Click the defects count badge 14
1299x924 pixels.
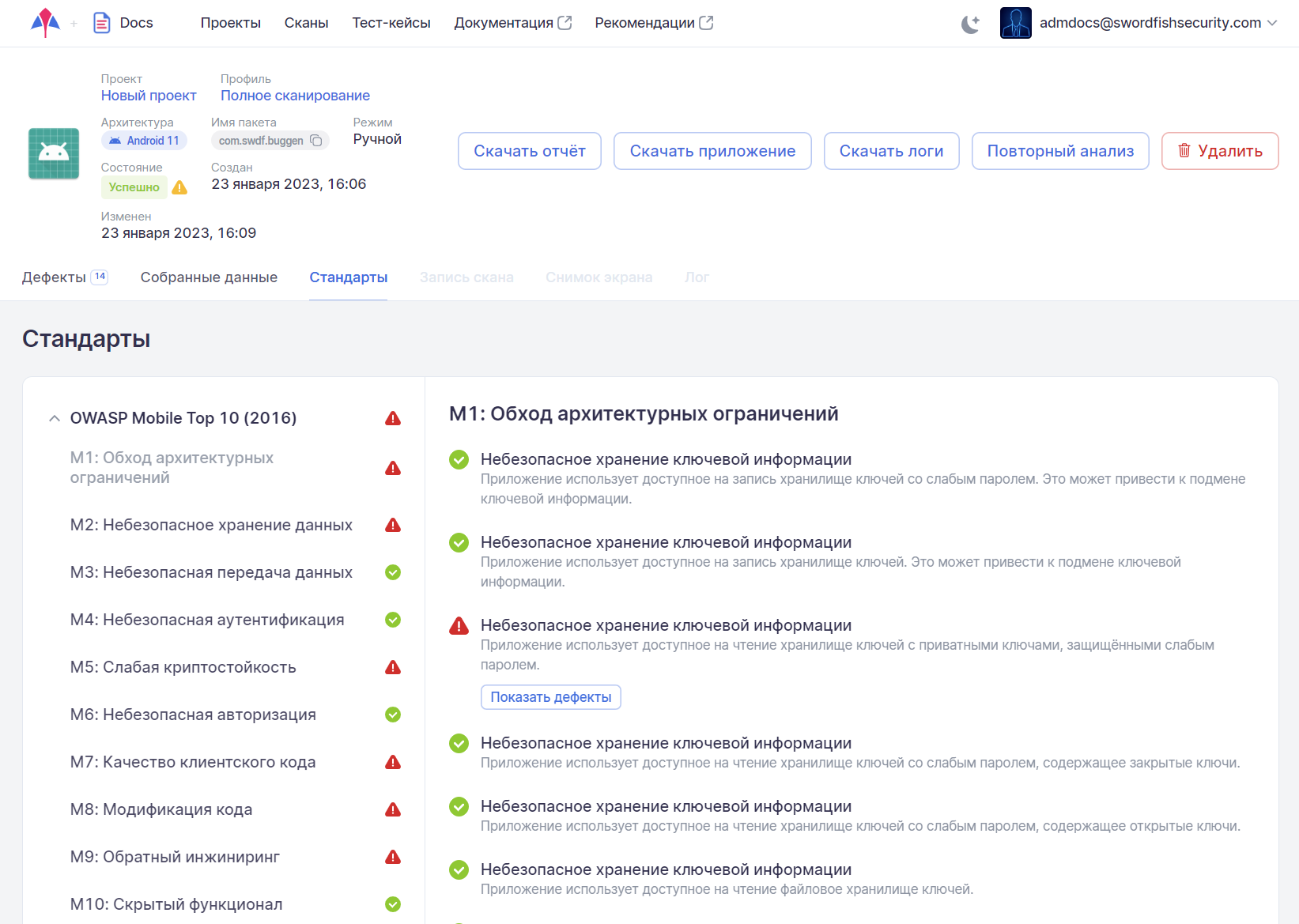tap(100, 277)
